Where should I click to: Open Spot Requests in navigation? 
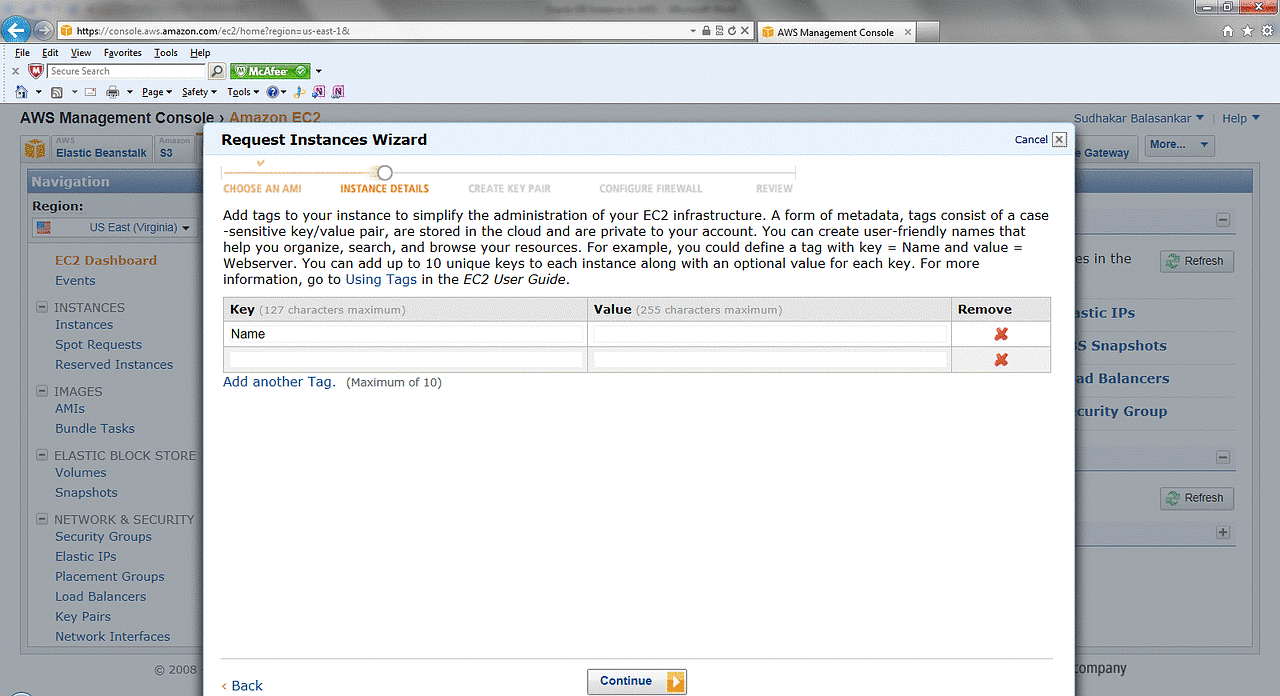99,345
